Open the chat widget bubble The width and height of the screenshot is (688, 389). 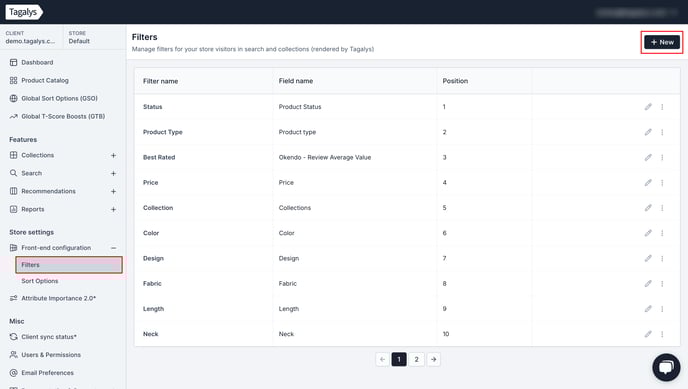tap(666, 367)
